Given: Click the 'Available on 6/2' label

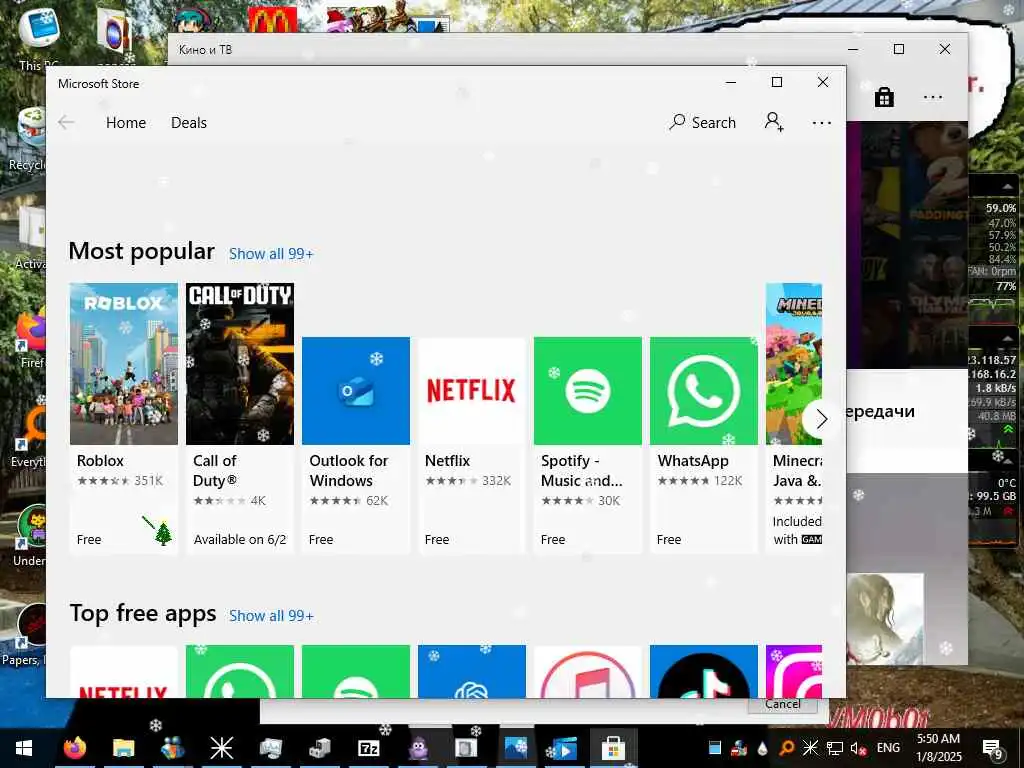Looking at the screenshot, I should [x=240, y=539].
